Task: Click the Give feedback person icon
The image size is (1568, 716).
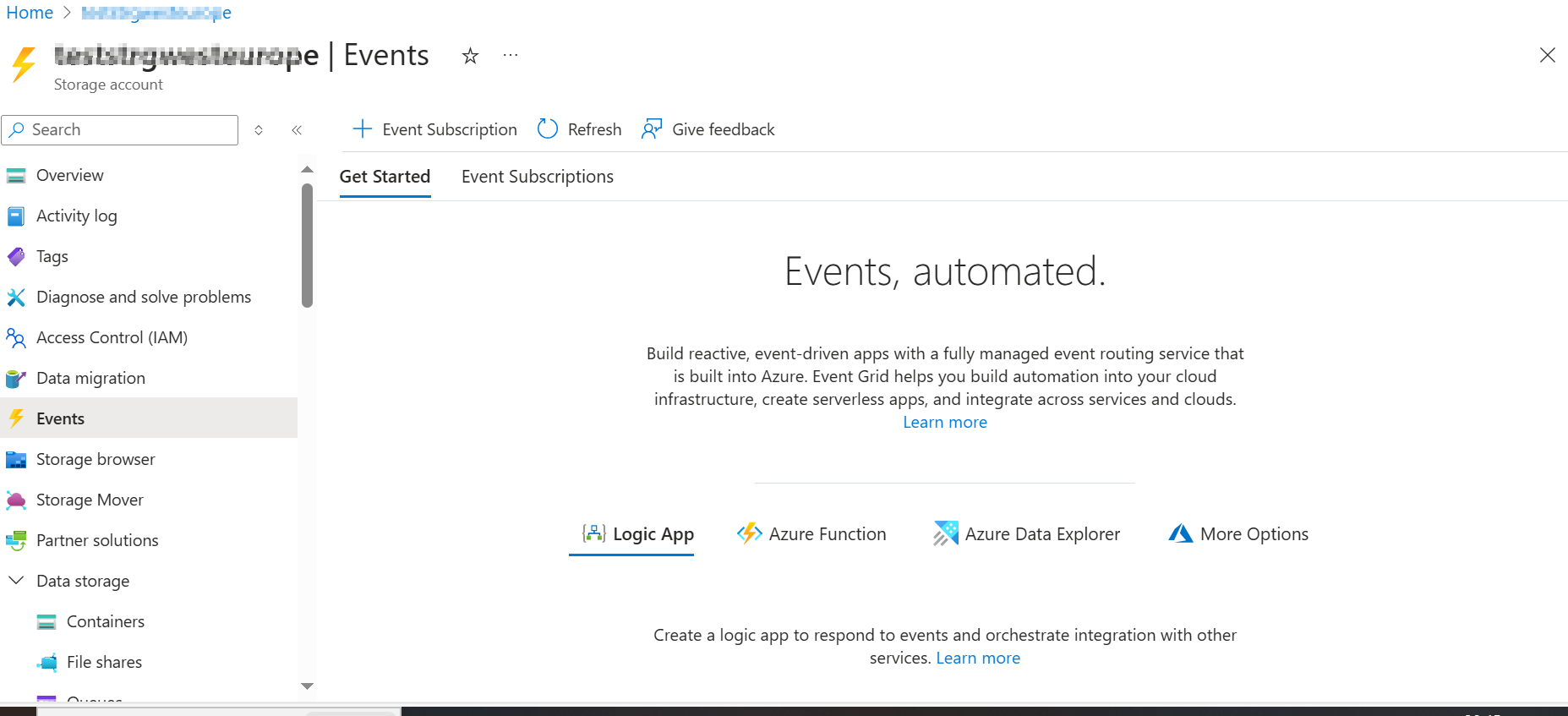Action: point(652,128)
